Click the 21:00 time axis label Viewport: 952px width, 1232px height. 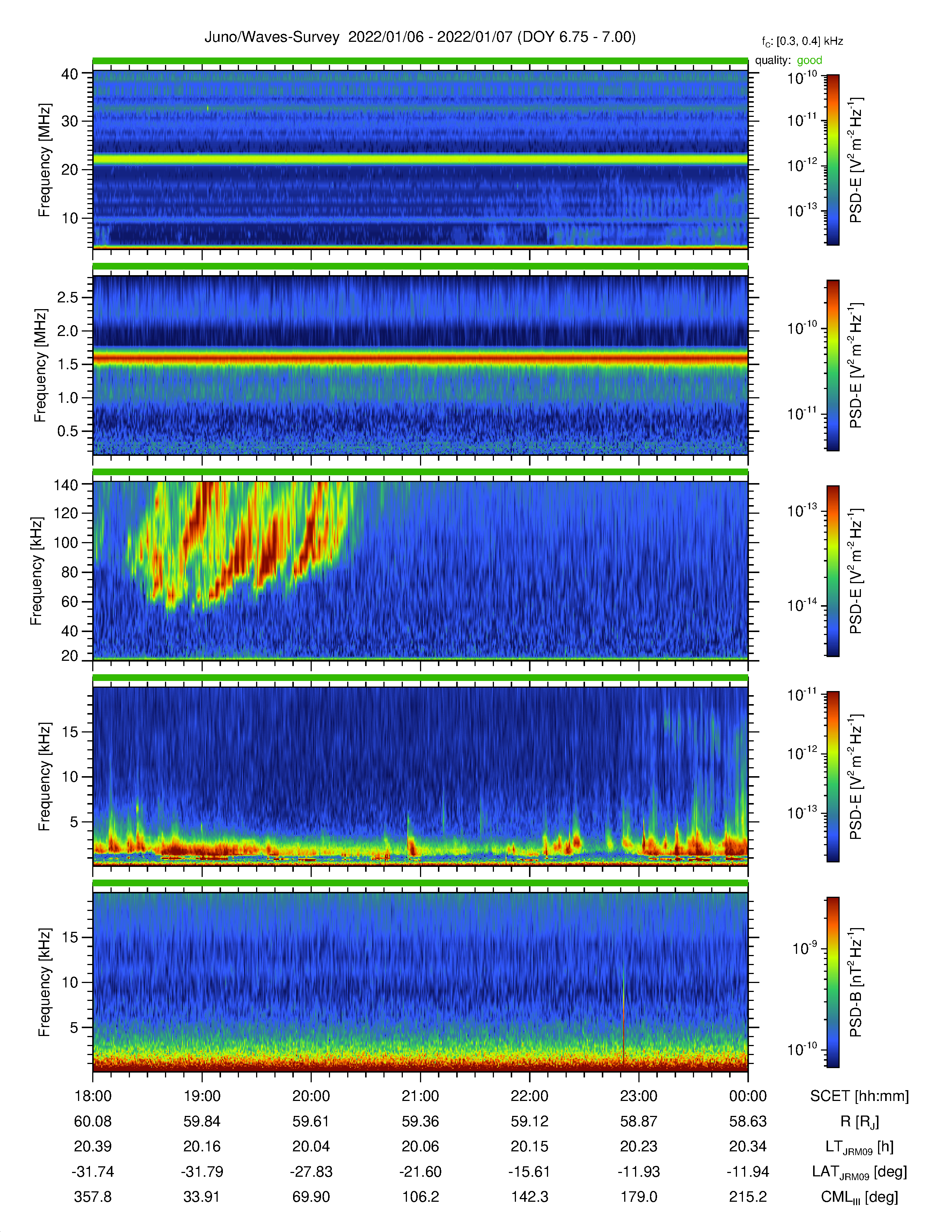[420, 1096]
